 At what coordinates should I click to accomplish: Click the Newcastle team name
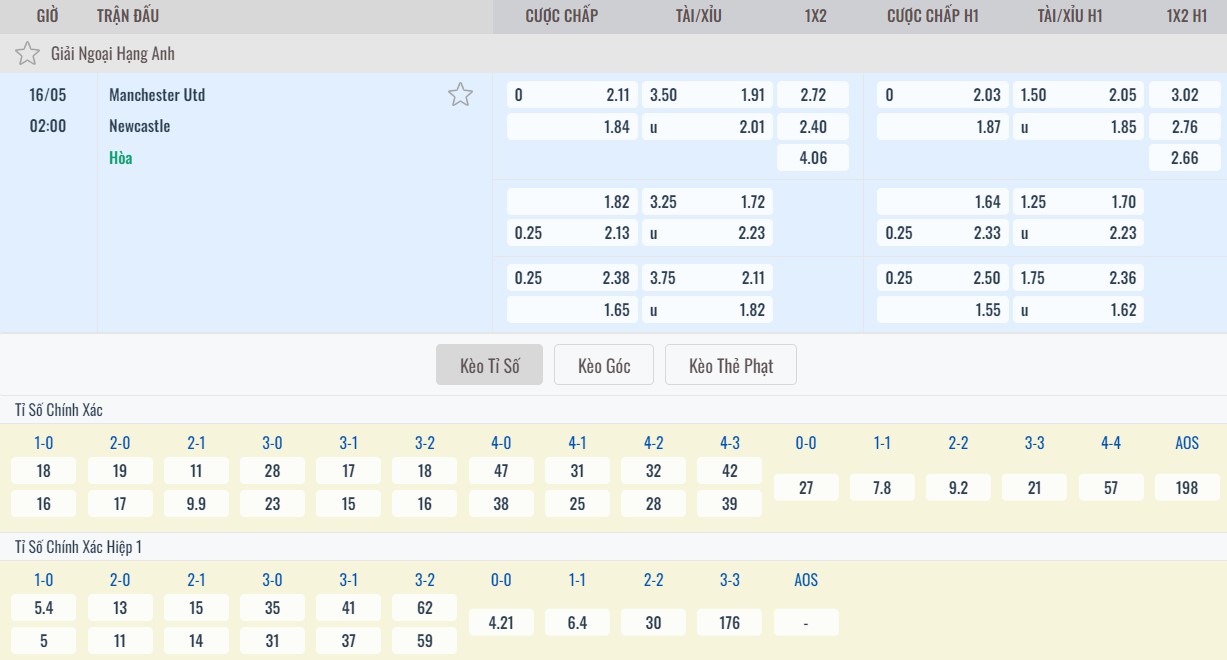pyautogui.click(x=140, y=127)
